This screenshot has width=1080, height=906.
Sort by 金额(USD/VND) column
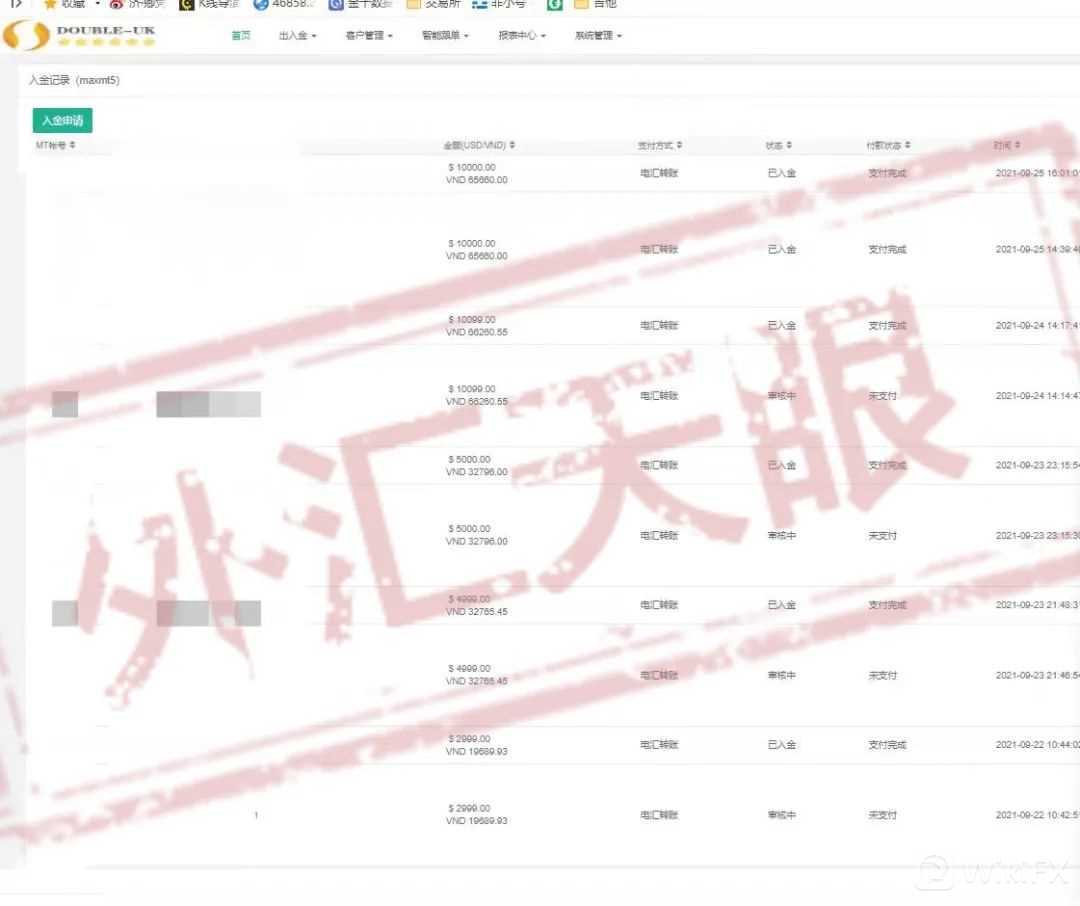pyautogui.click(x=479, y=145)
